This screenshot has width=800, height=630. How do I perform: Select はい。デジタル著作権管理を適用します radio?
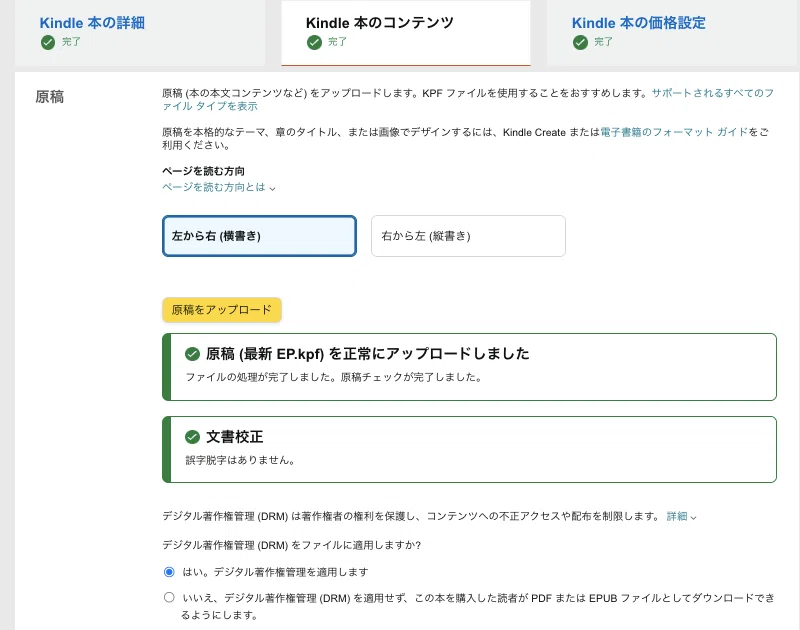click(169, 572)
